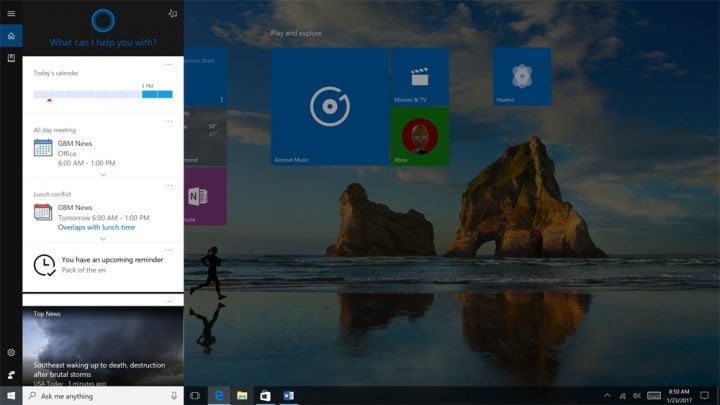Open Cortana Notebook icon in sidebar

(x=11, y=58)
